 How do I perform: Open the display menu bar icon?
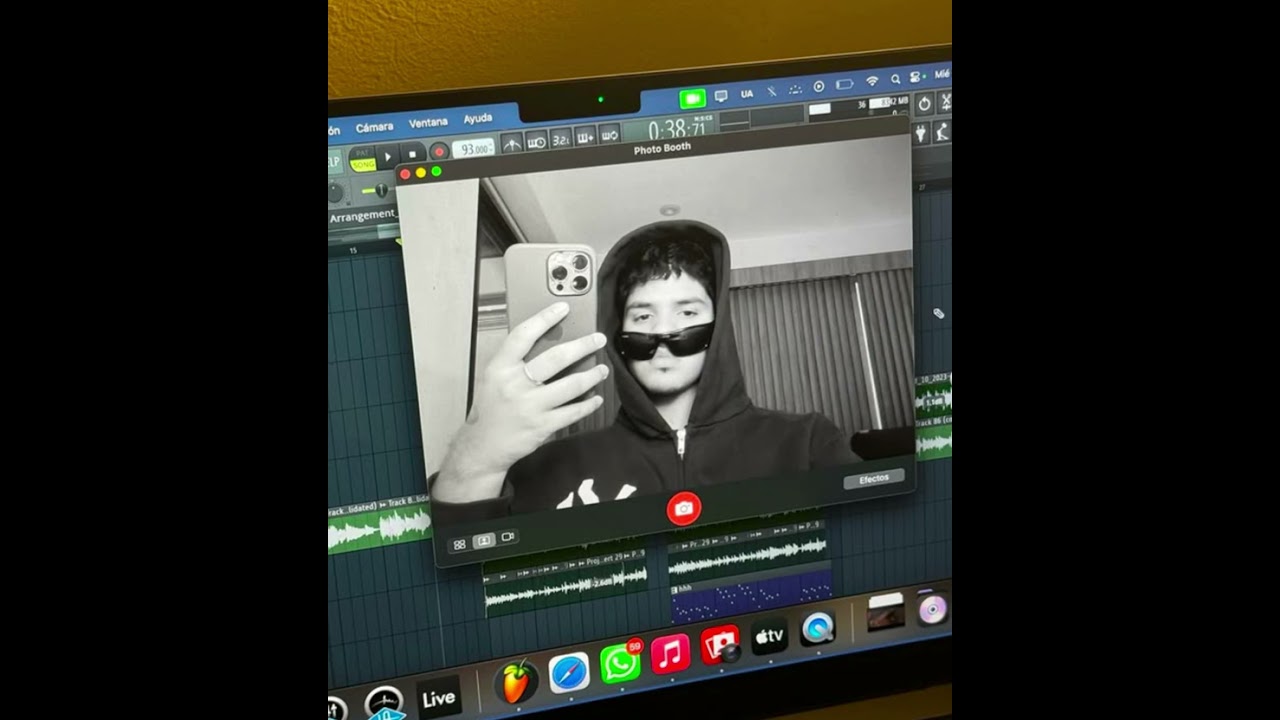pos(721,96)
